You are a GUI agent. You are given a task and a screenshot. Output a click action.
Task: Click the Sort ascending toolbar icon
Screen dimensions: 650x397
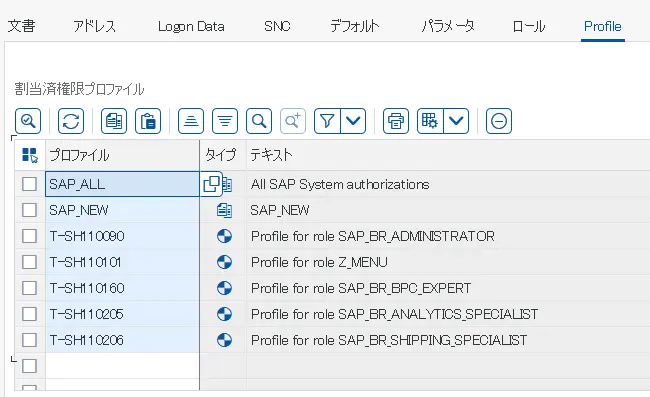click(191, 121)
